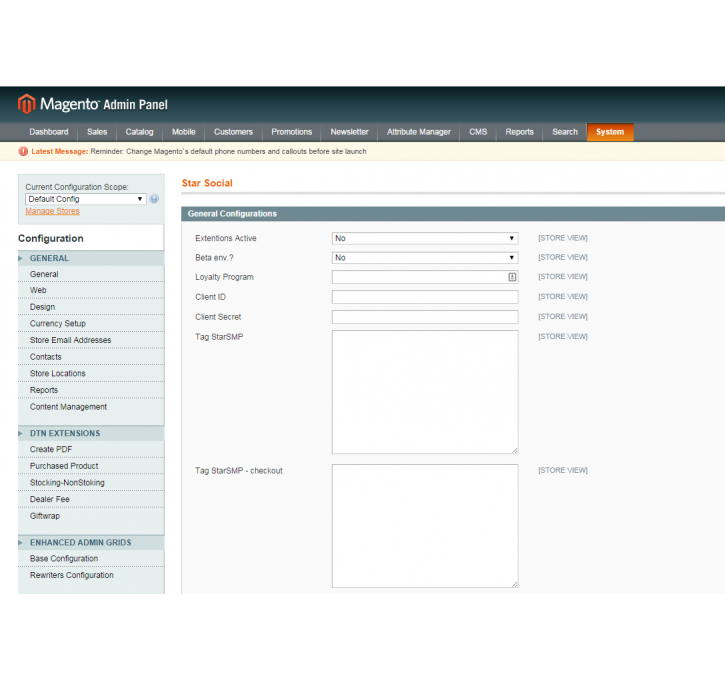Image resolution: width=725 pixels, height=680 pixels.
Task: Click the Client Secret input field
Action: pyautogui.click(x=424, y=317)
